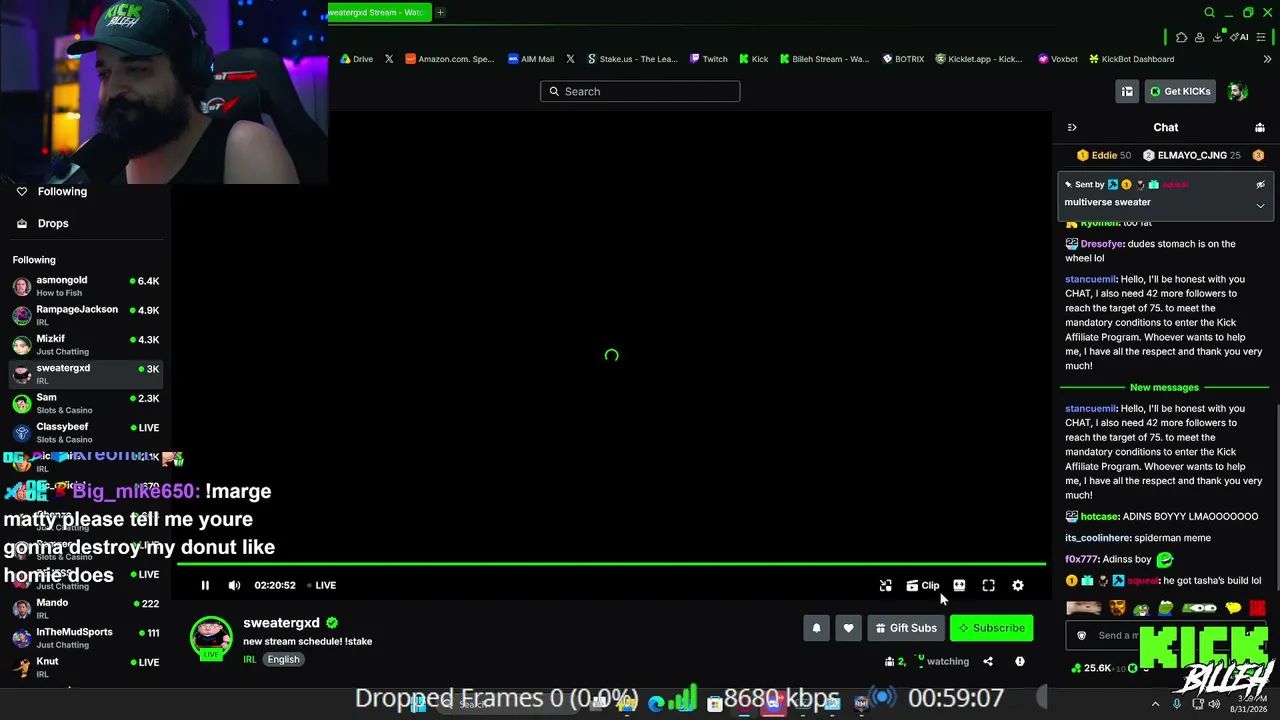
Task: Open Sam channel in the Following list
Action: (86, 403)
